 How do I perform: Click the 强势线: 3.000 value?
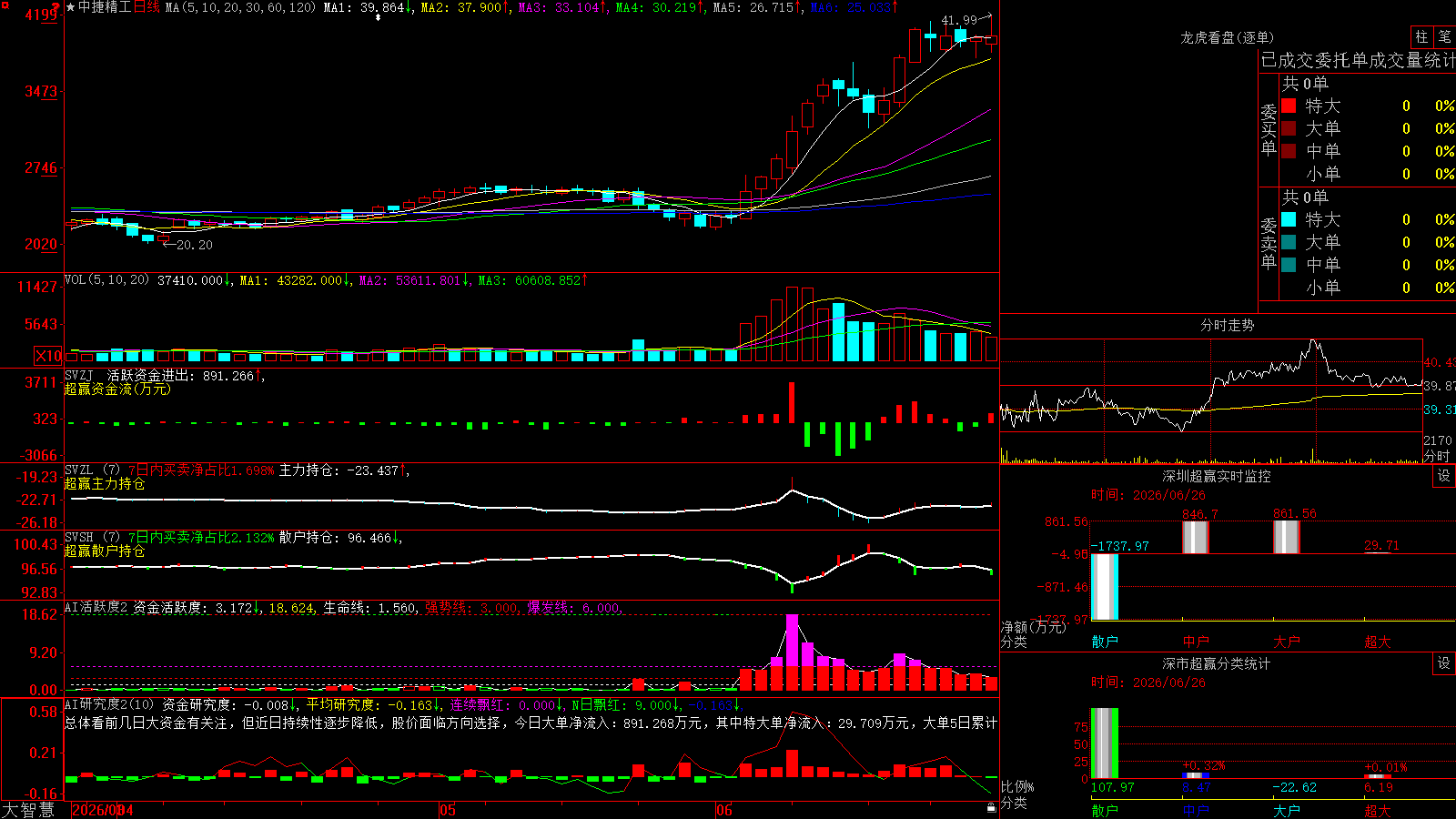point(471,608)
